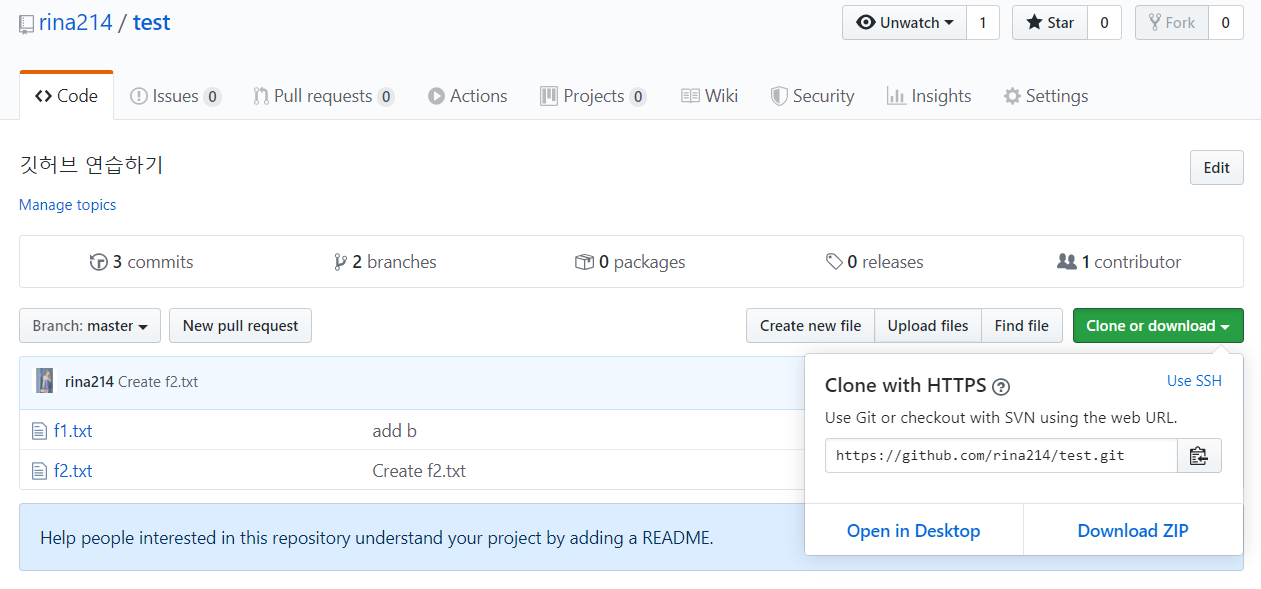
Task: Click the rina214 avatar thumbnail in commit bar
Action: (x=45, y=381)
